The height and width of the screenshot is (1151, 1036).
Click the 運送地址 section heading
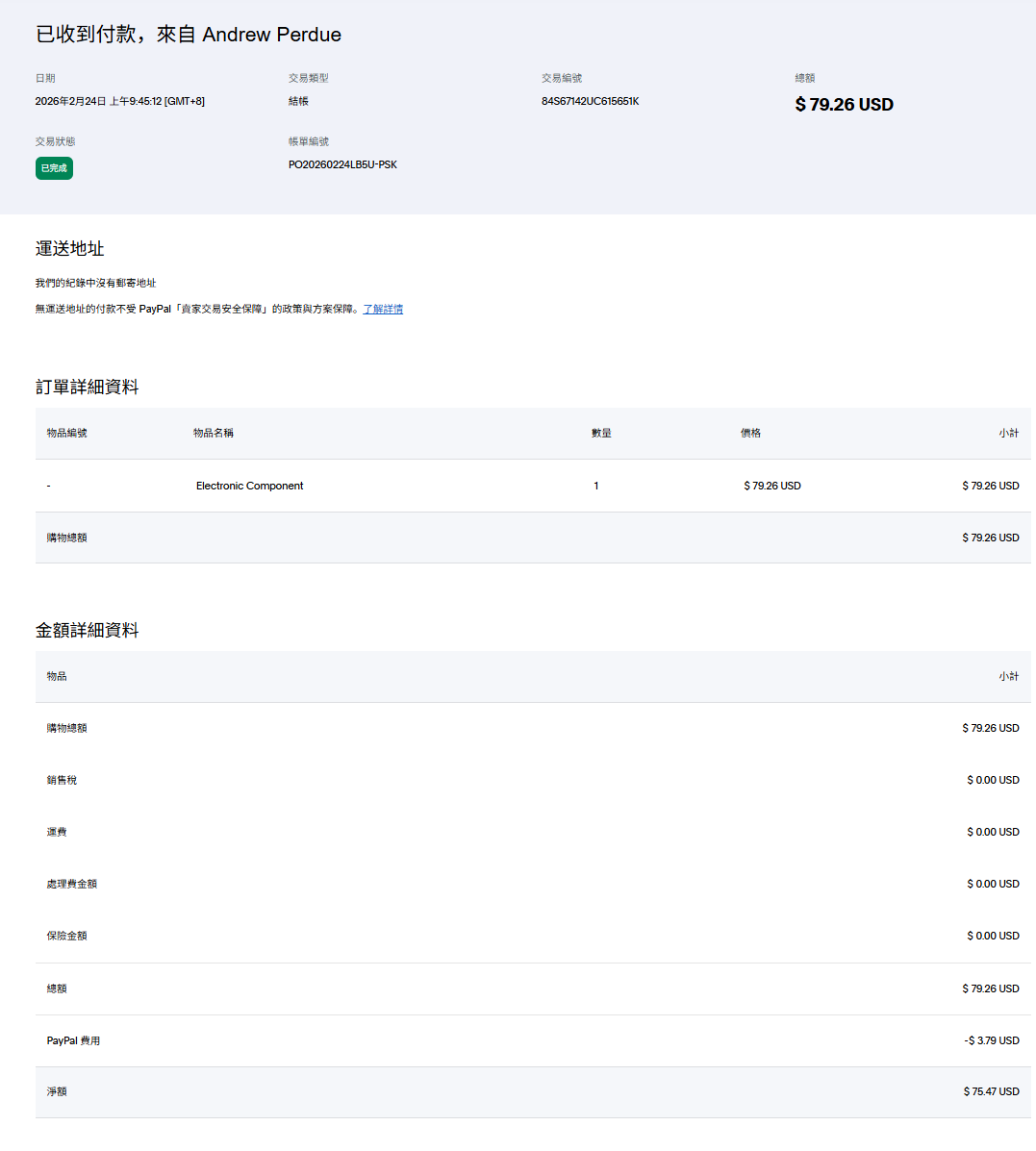tap(69, 249)
